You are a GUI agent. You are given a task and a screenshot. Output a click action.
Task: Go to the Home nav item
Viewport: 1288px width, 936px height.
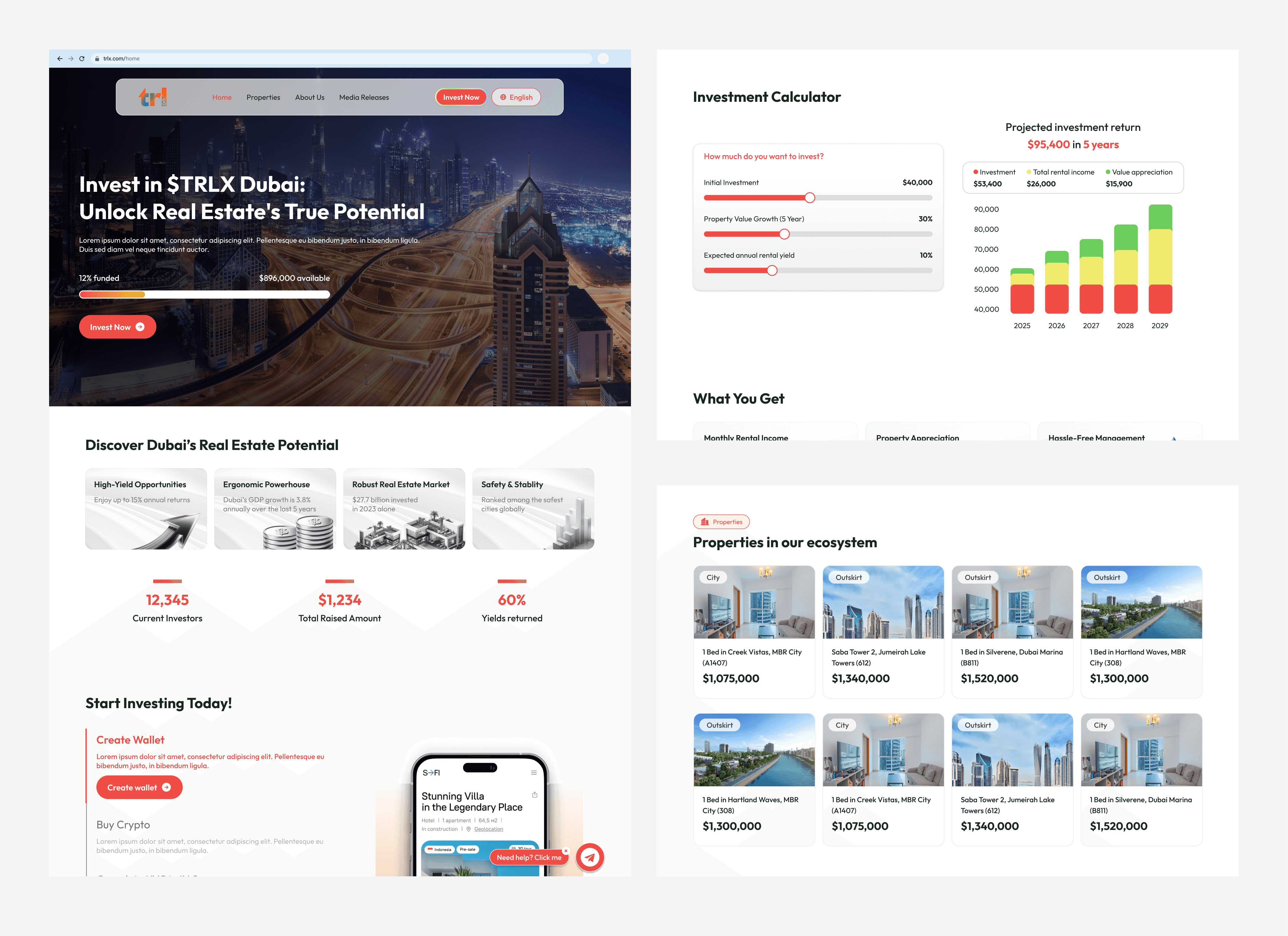coord(222,97)
